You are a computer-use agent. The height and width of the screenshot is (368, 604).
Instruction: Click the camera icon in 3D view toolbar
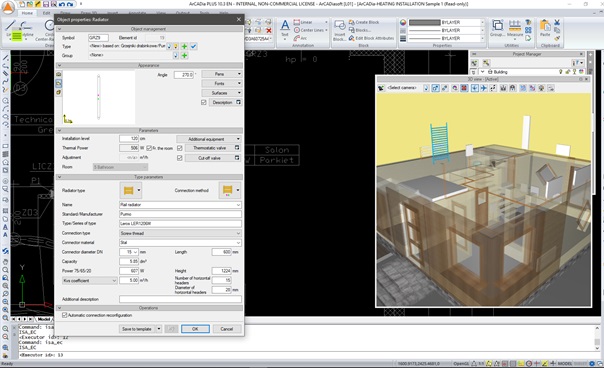pos(381,88)
